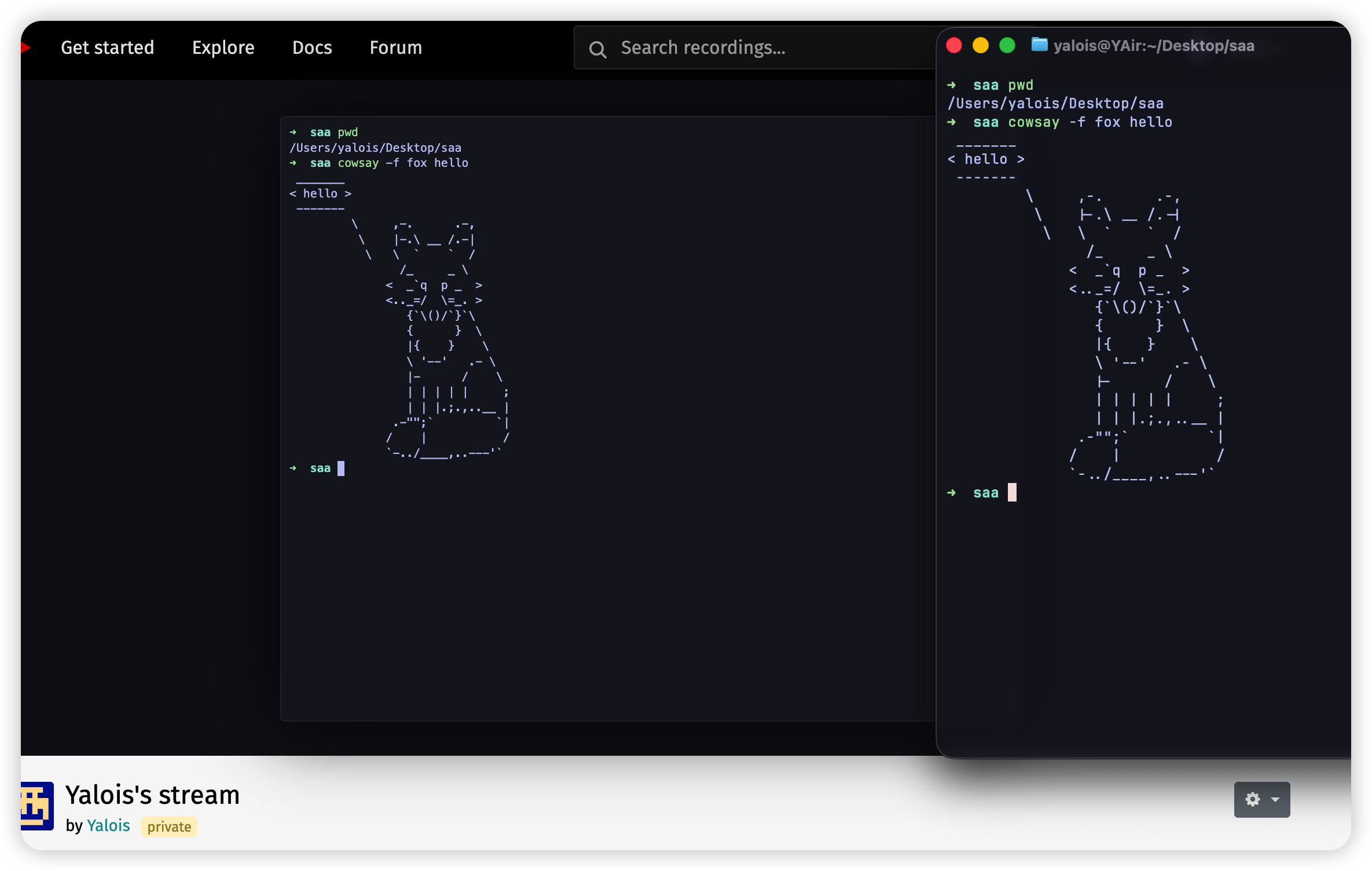Click the private visibility badge
The height and width of the screenshot is (871, 1372).
click(x=169, y=826)
